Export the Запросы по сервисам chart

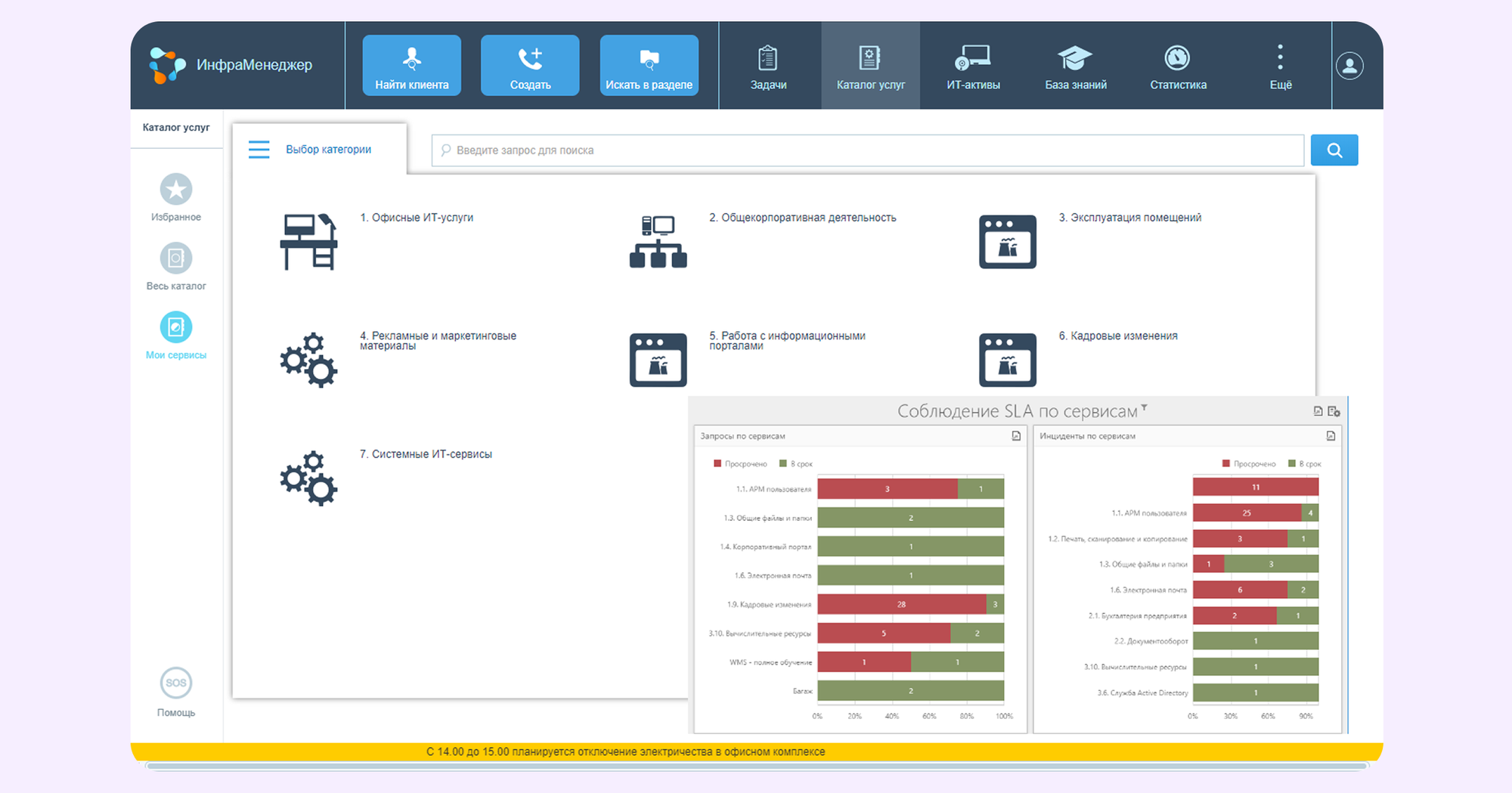click(x=1016, y=436)
